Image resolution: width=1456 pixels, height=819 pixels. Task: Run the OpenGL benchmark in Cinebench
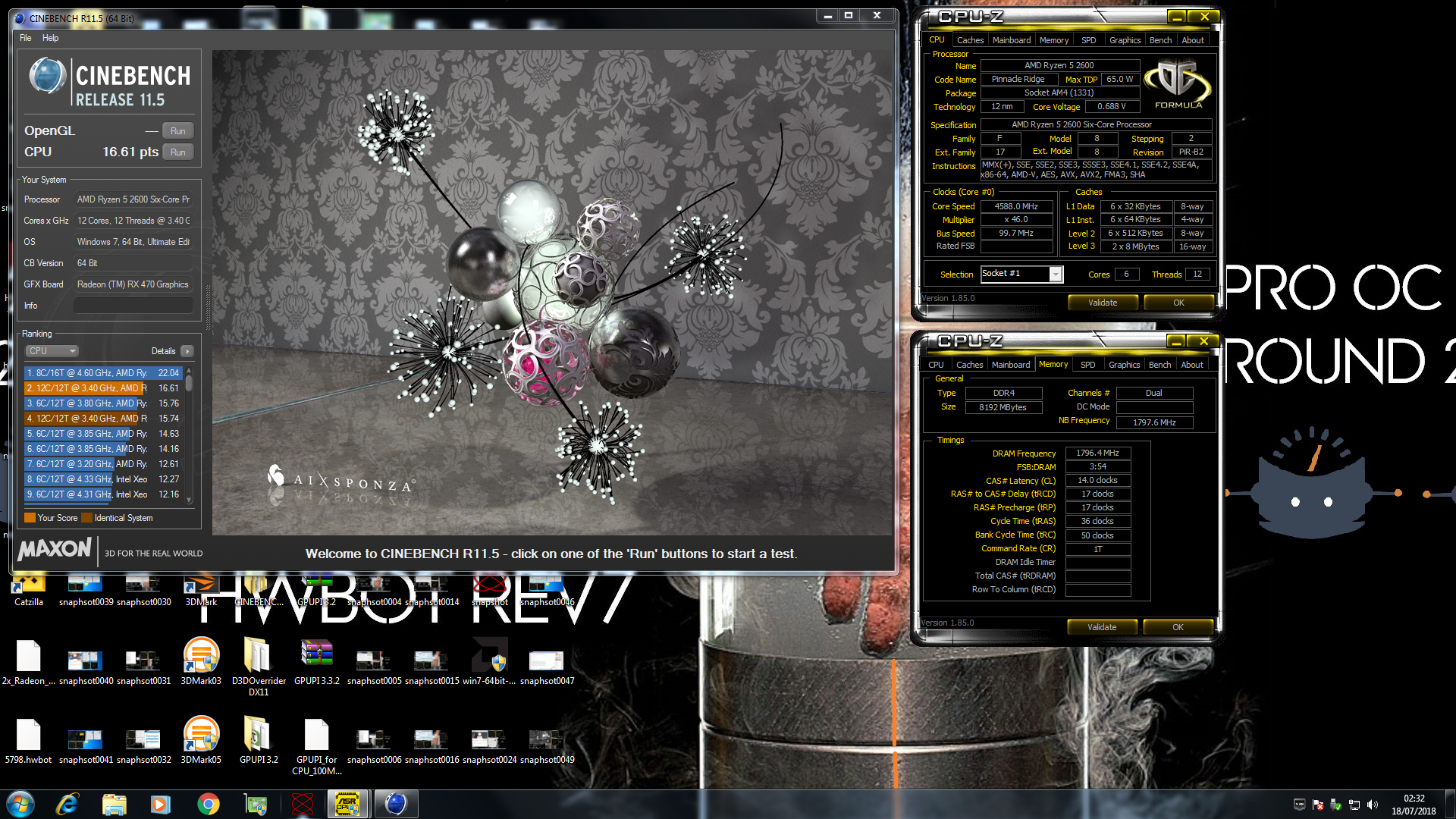[x=177, y=130]
